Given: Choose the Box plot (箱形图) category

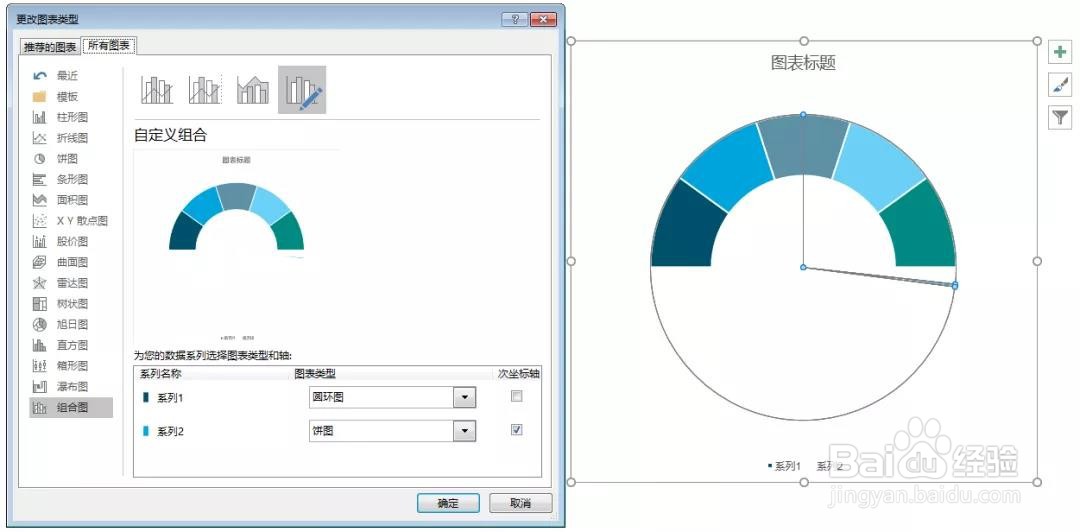Looking at the screenshot, I should [x=62, y=366].
